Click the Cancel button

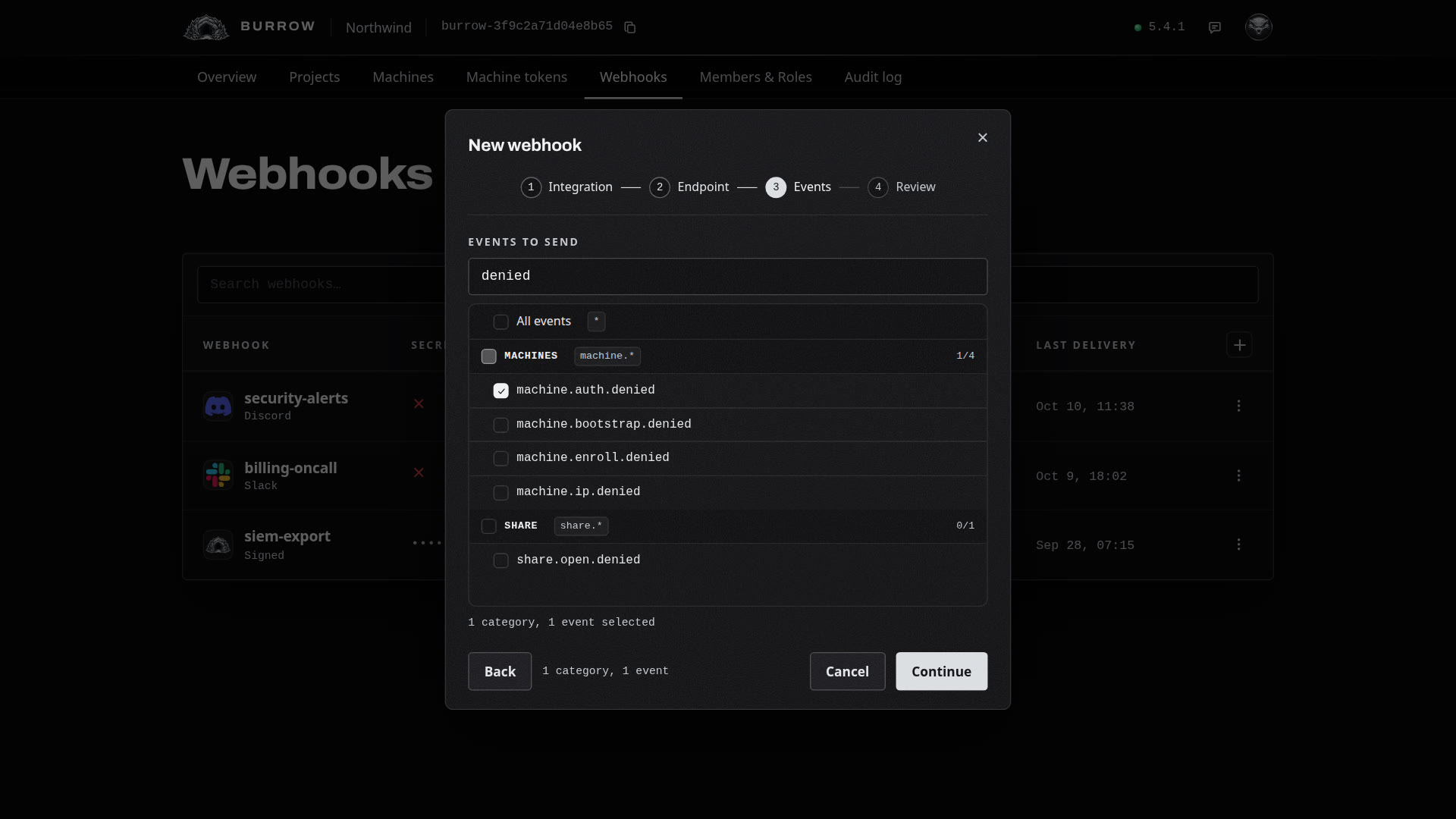(847, 671)
